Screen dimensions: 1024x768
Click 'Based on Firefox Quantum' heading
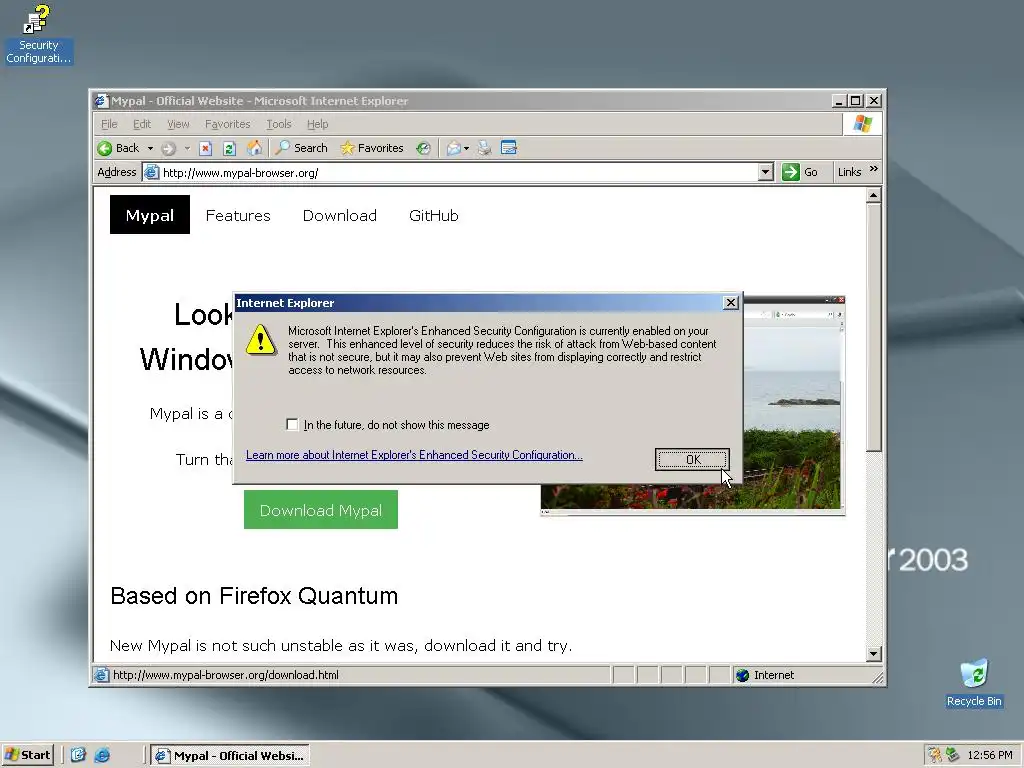pyautogui.click(x=254, y=596)
